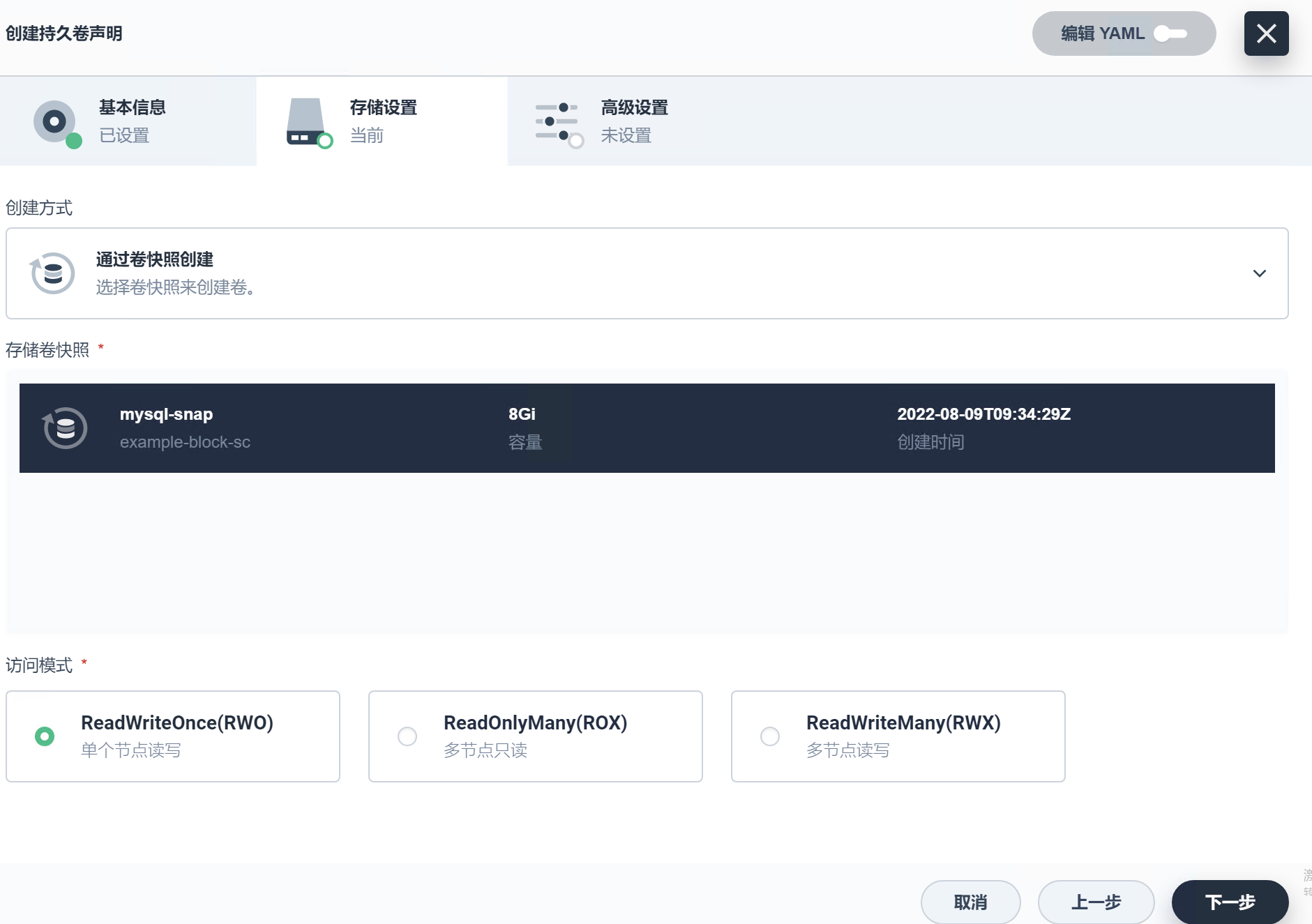Click the 多节点读写 description text
The width and height of the screenshot is (1312, 924).
pyautogui.click(x=848, y=750)
